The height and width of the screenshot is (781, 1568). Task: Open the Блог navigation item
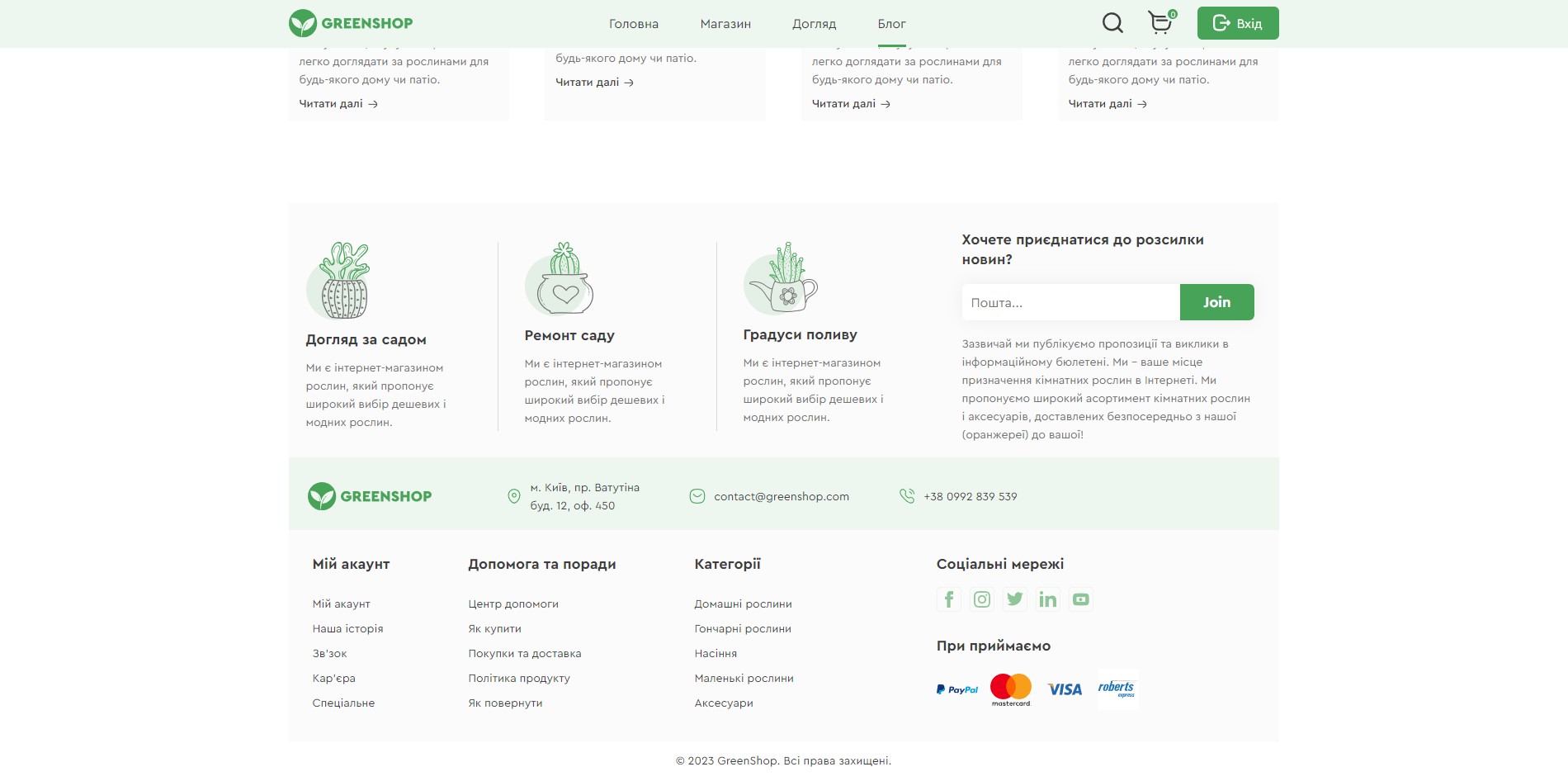coord(891,24)
